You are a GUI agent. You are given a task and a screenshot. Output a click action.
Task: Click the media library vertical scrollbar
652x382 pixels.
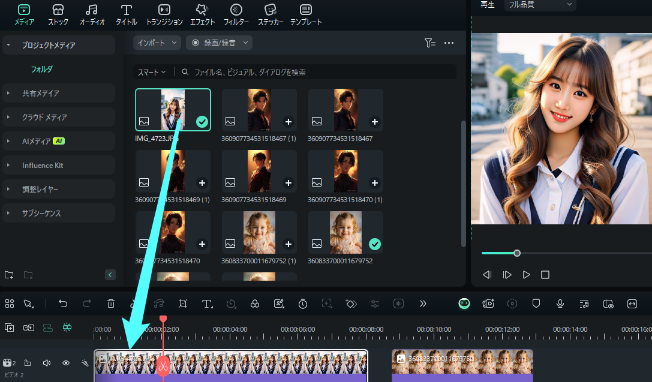point(463,184)
